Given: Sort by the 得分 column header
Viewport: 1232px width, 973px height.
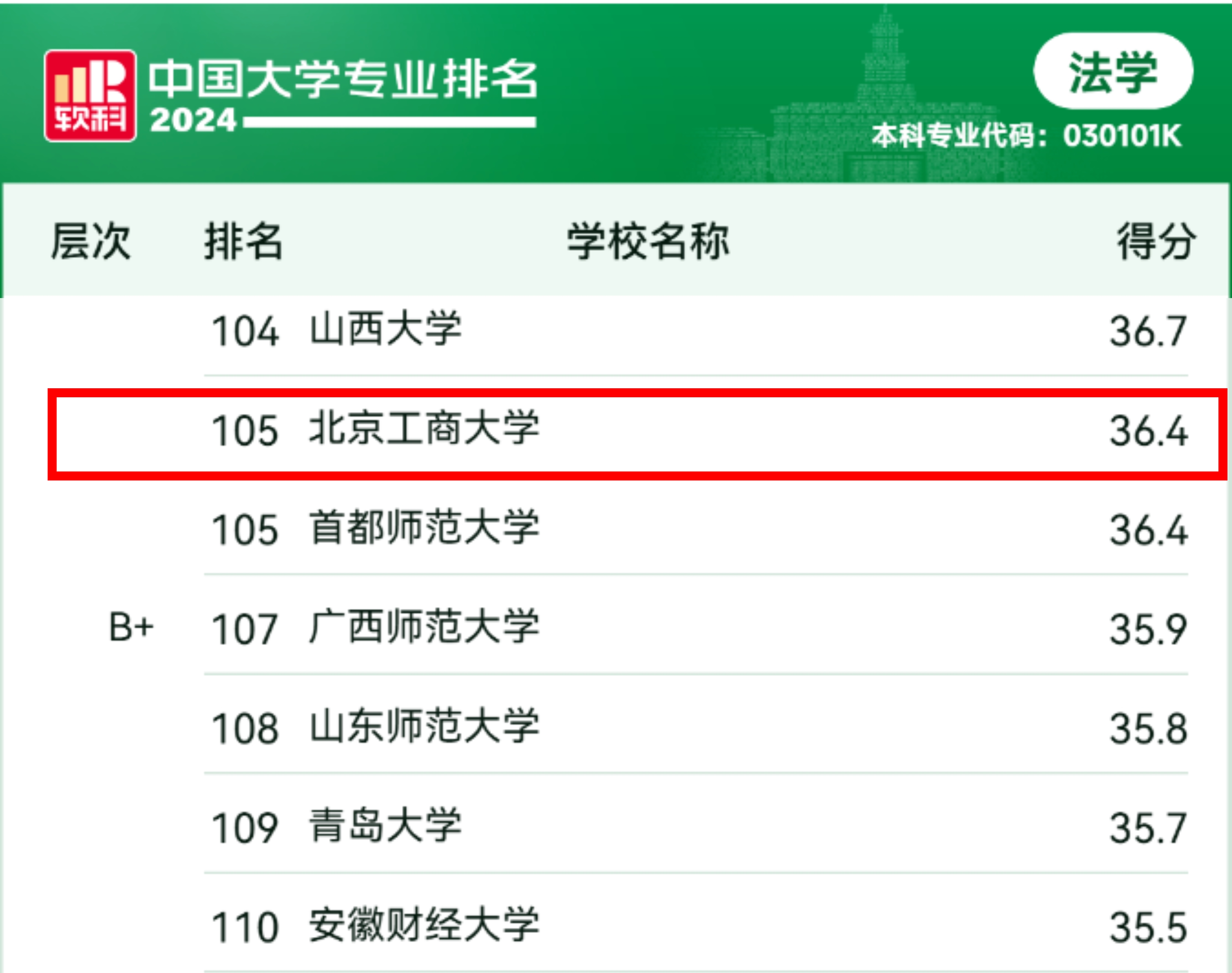Looking at the screenshot, I should point(1156,242).
